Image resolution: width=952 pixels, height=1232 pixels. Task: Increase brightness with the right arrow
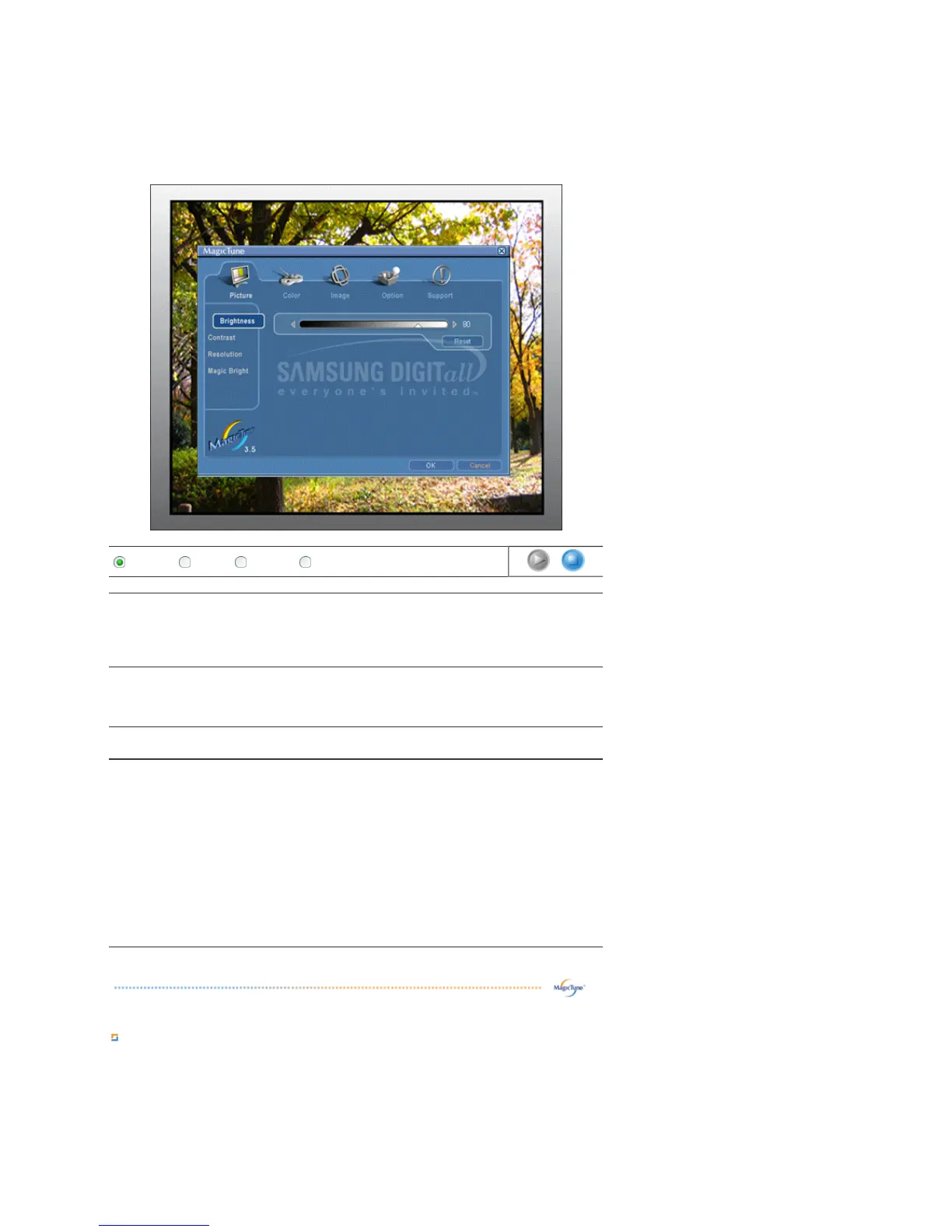pyautogui.click(x=454, y=324)
